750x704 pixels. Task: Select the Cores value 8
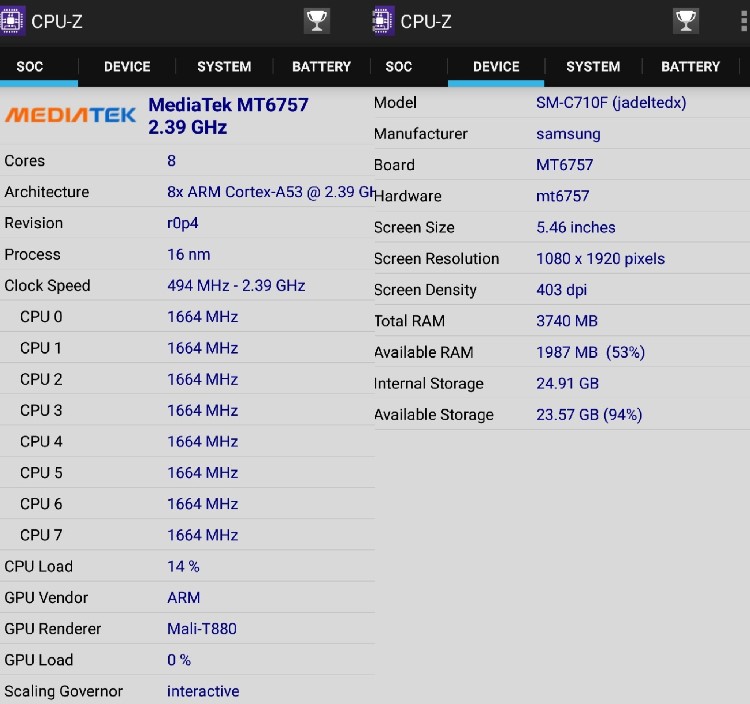(171, 161)
